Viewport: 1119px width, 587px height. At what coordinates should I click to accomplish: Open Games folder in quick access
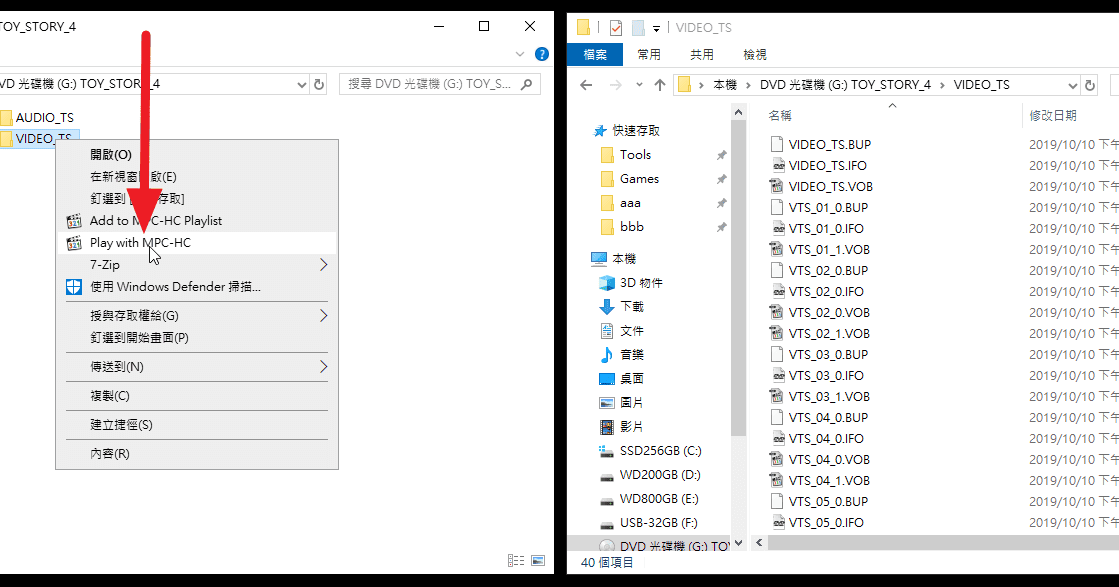[x=639, y=179]
